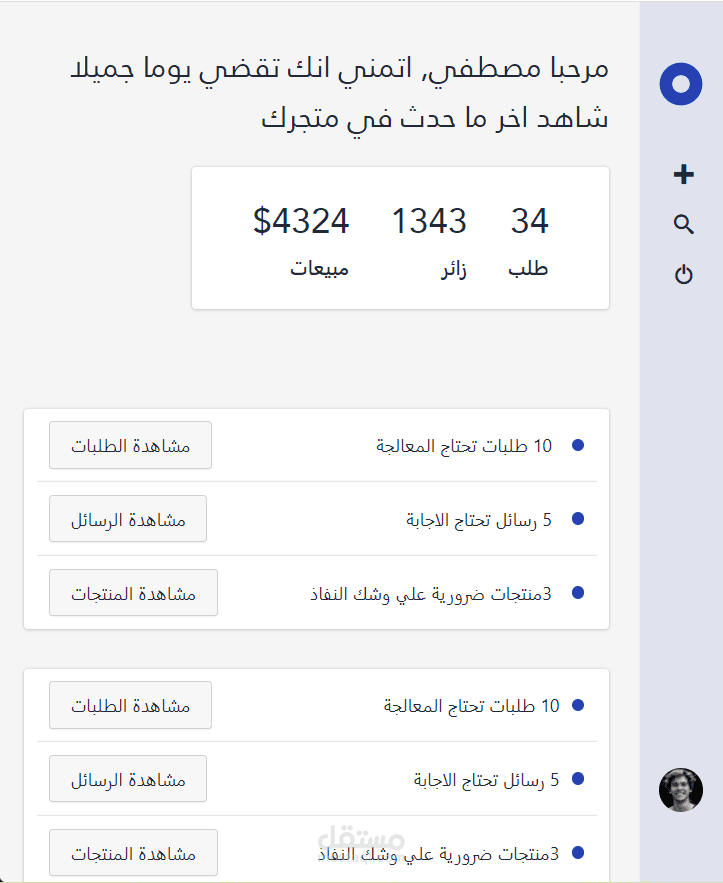Click مشاهدة المنتجات in second card
This screenshot has width=723, height=883.
133,853
